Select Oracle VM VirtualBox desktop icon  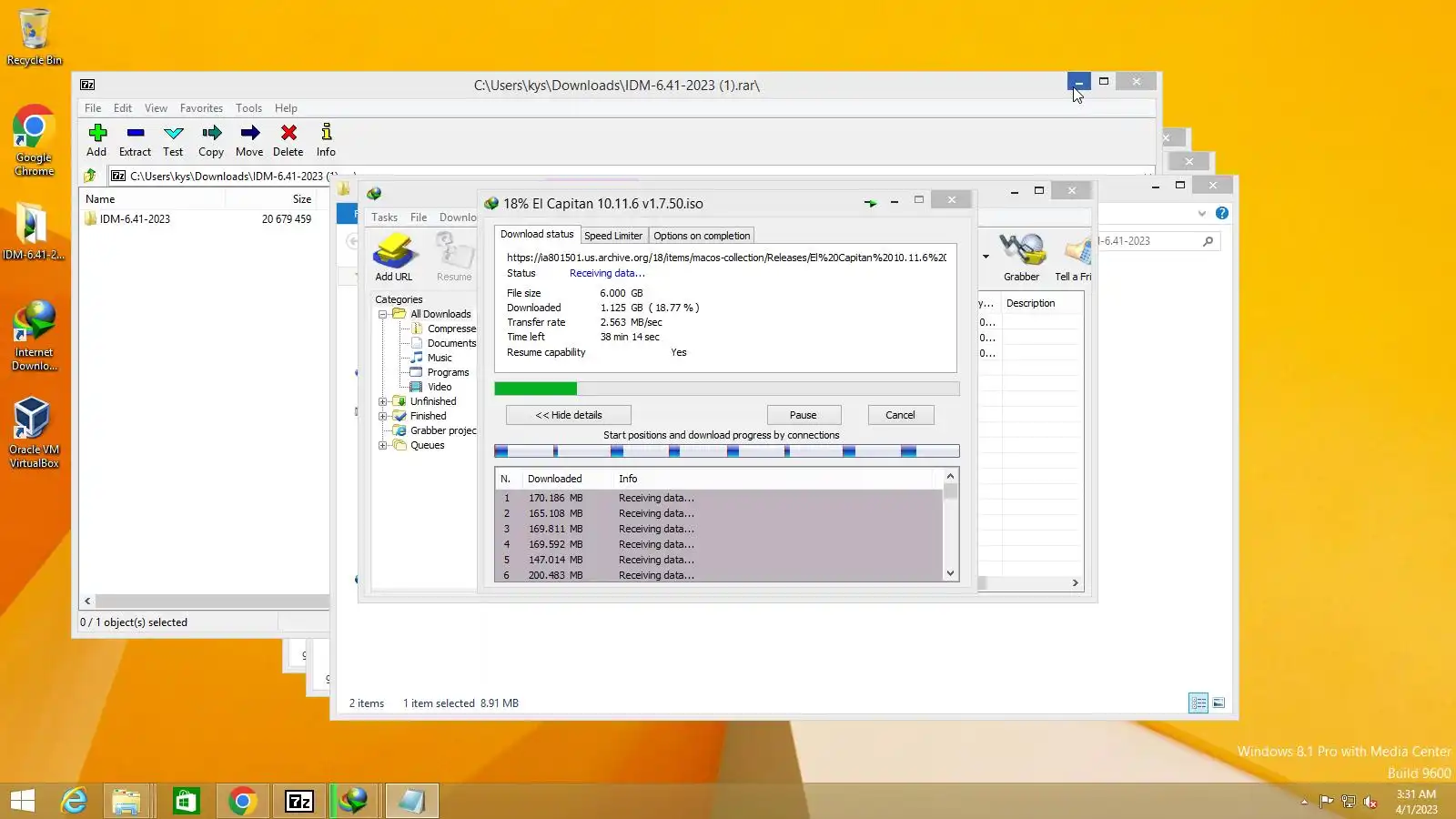35,433
